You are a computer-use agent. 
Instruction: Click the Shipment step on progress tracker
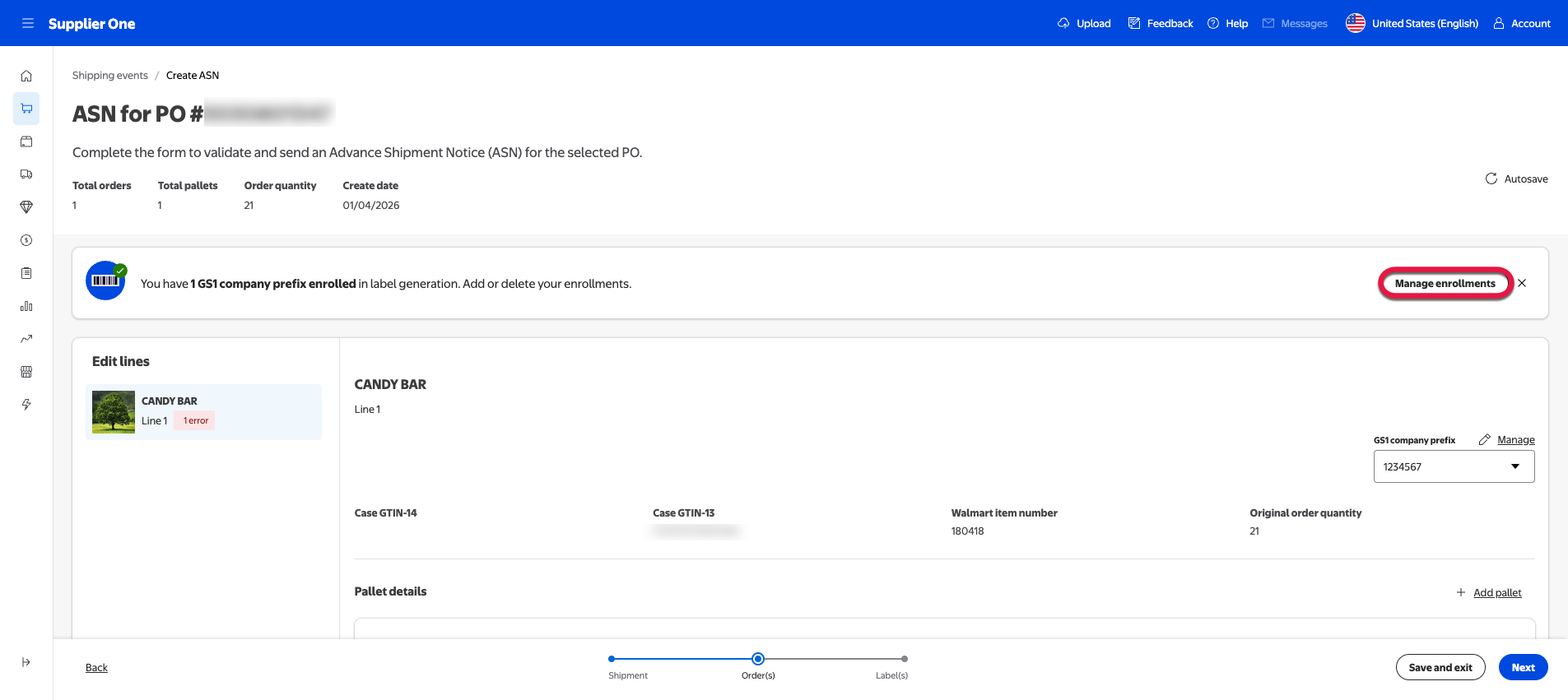[612, 660]
